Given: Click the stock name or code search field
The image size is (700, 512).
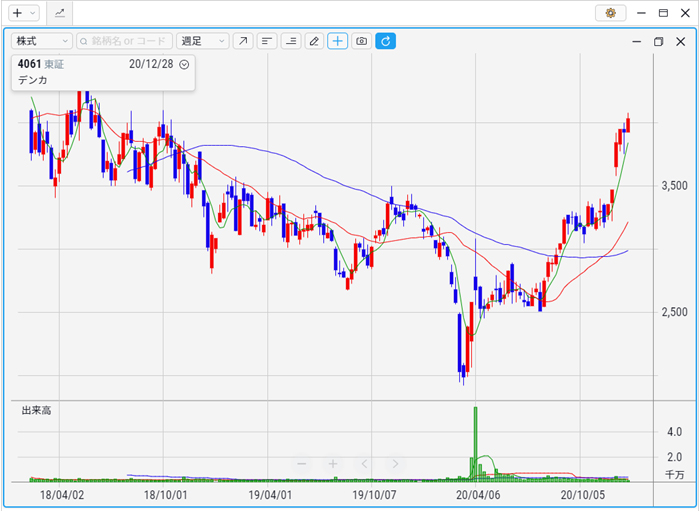Looking at the screenshot, I should click(124, 41).
